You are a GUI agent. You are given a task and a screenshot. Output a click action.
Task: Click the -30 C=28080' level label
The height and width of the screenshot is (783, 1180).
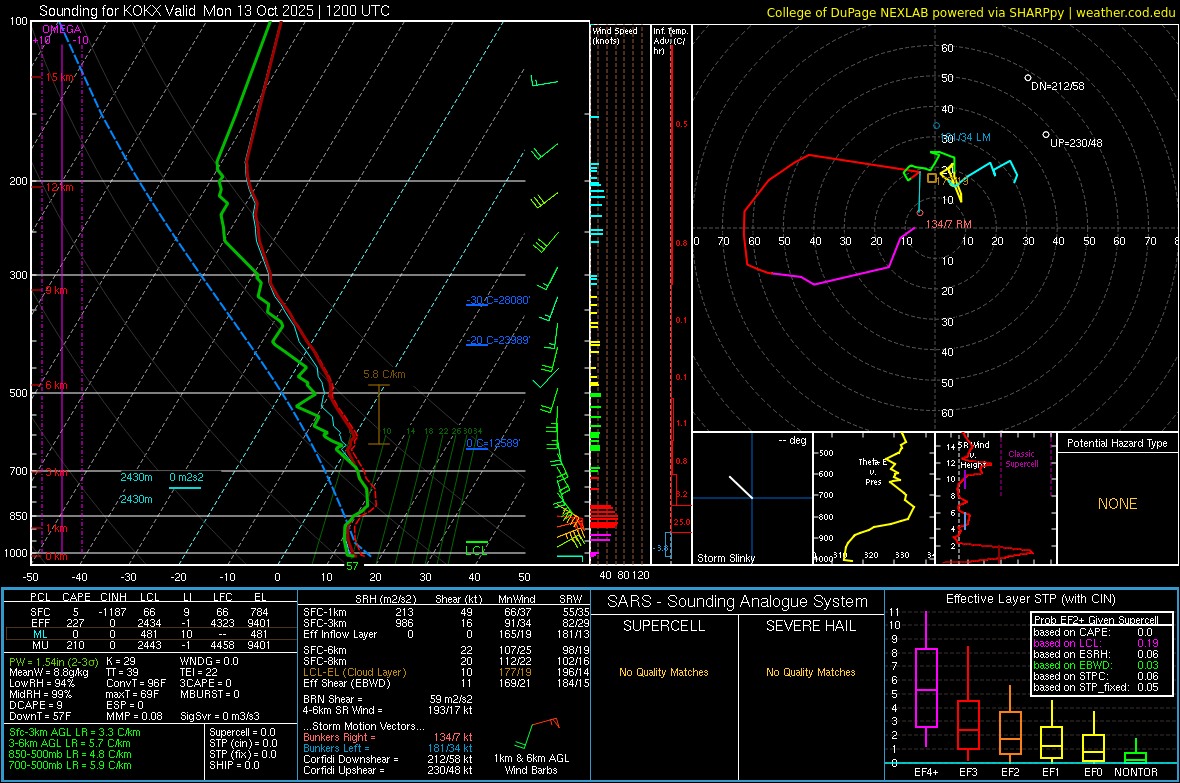[x=498, y=300]
